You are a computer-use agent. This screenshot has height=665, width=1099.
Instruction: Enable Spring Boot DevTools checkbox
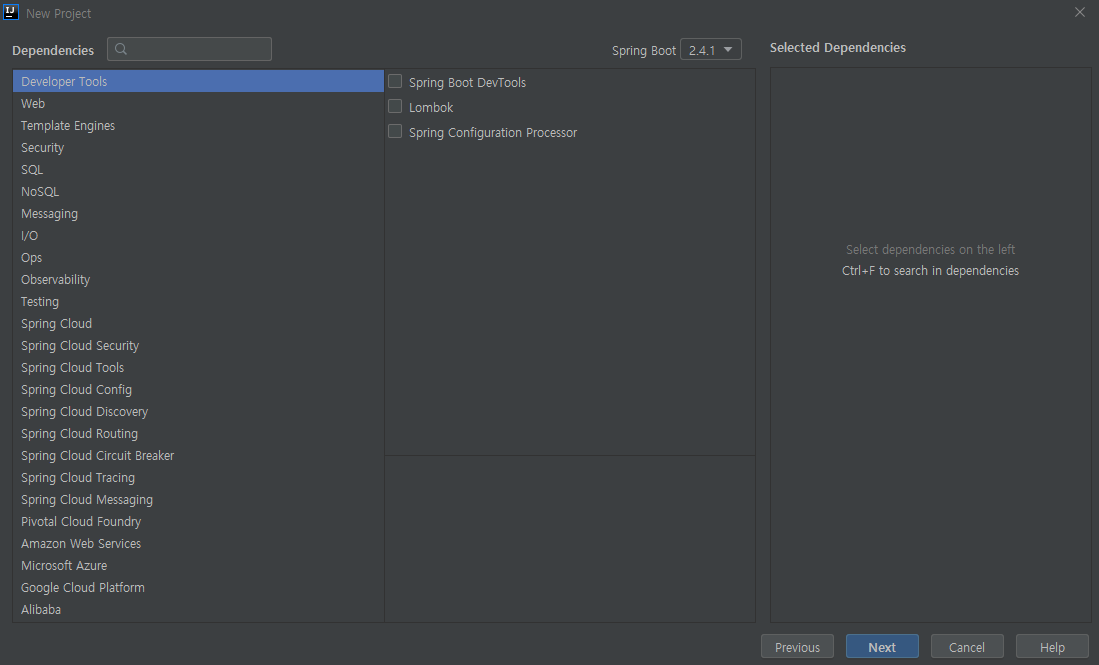point(395,81)
